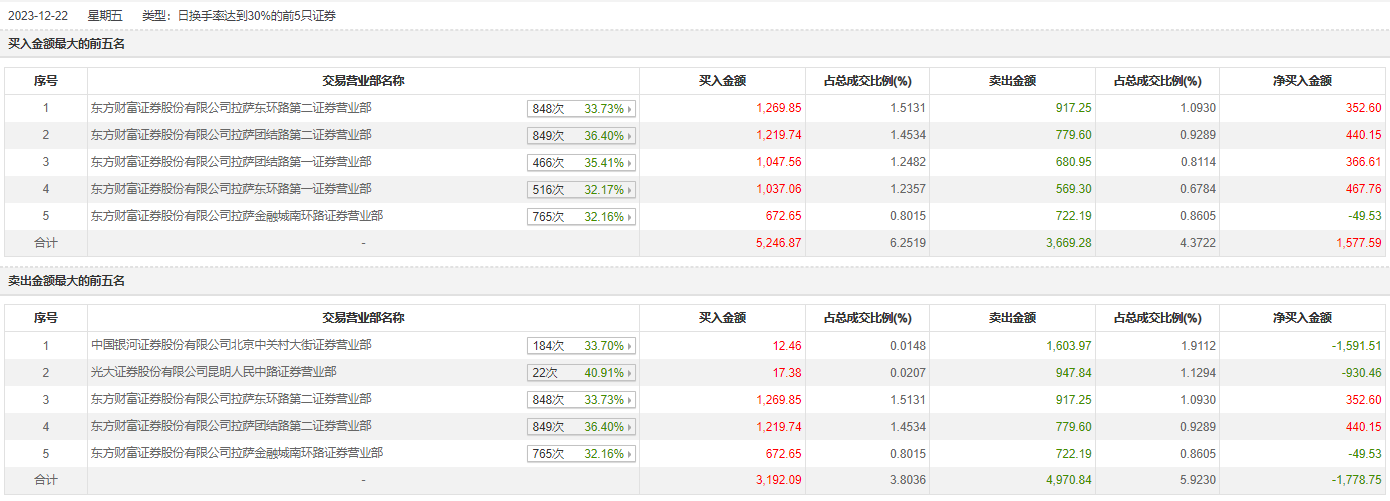This screenshot has height=501, width=1390.
Task: Click 拉萨金融城南环路证券营业部 in the sell-side table
Action: (x=237, y=453)
